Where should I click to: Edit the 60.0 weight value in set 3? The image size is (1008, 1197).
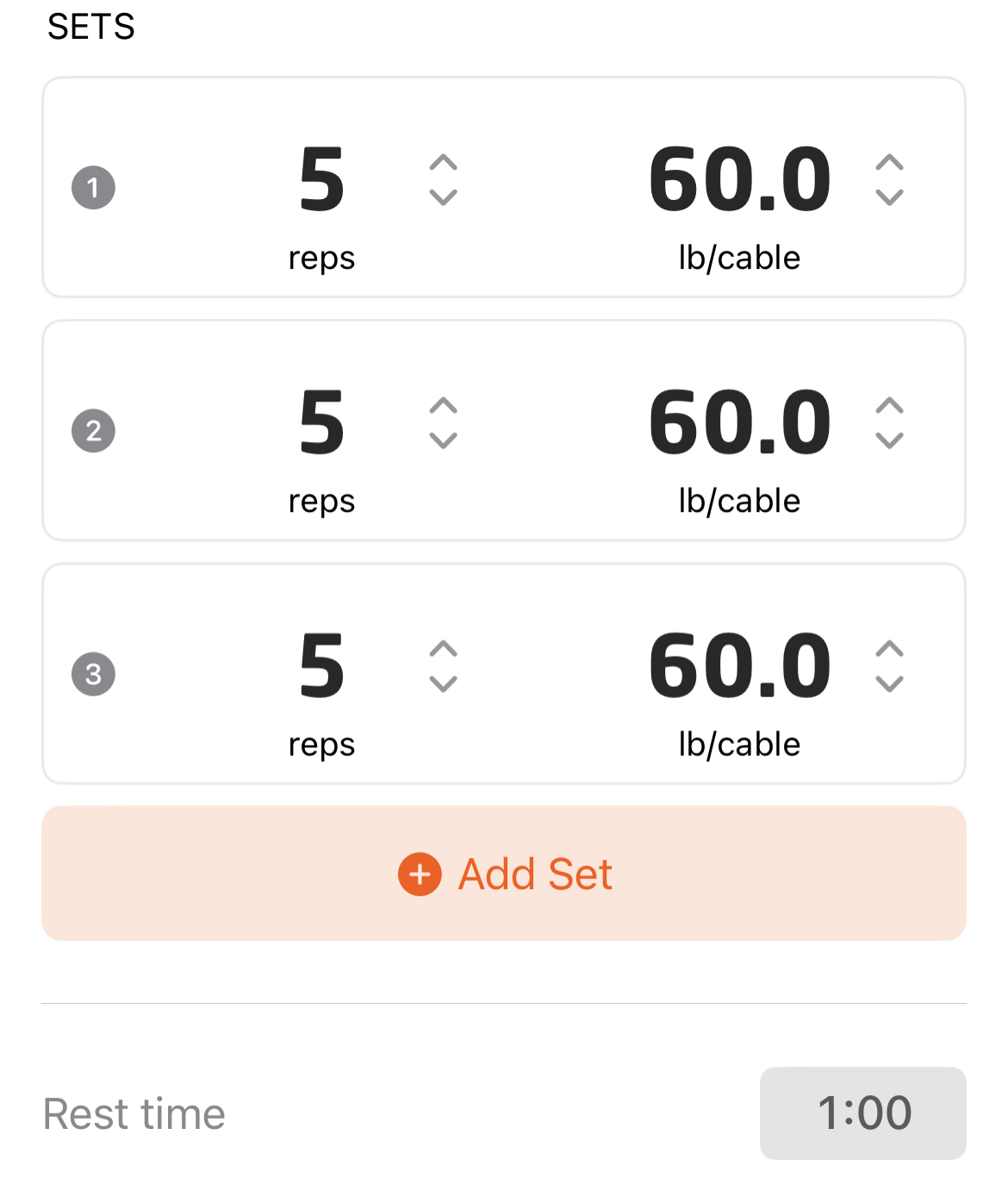(740, 665)
